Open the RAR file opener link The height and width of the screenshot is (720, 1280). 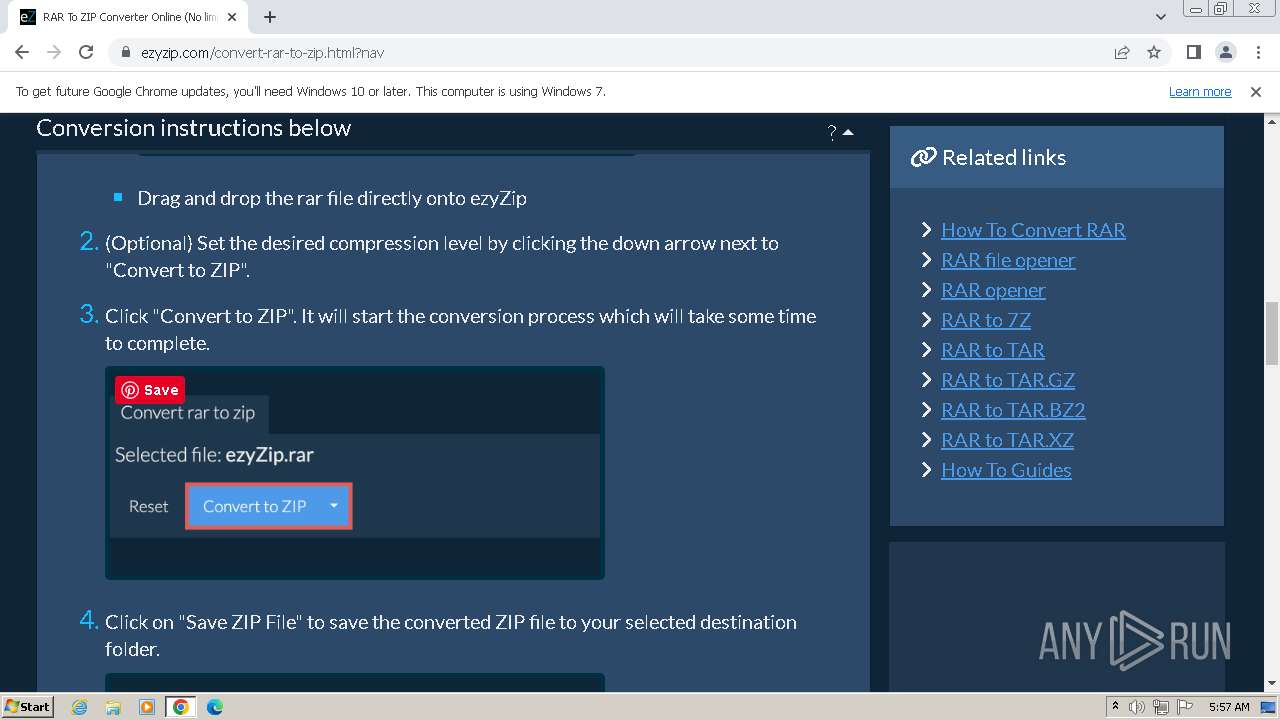pos(1008,260)
